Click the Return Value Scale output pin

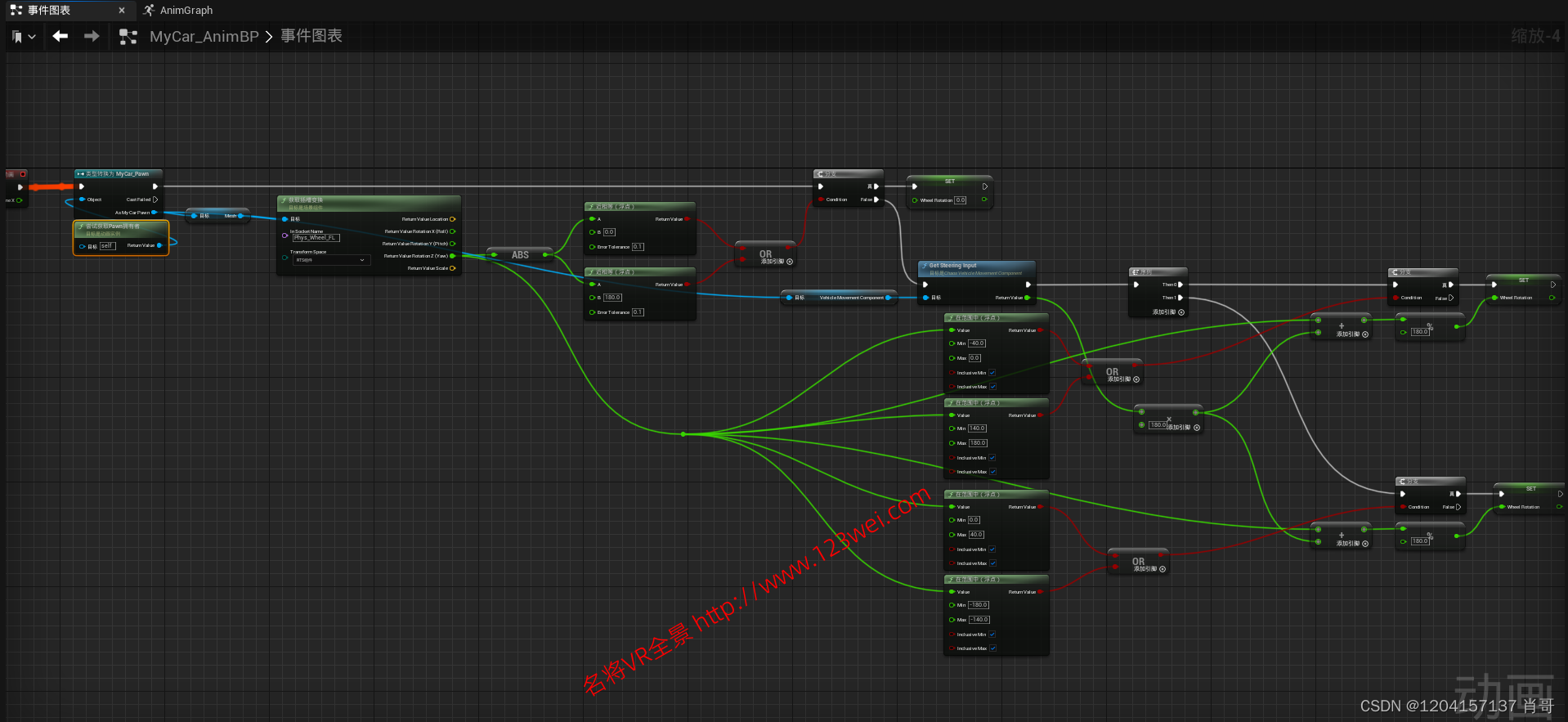pos(452,268)
